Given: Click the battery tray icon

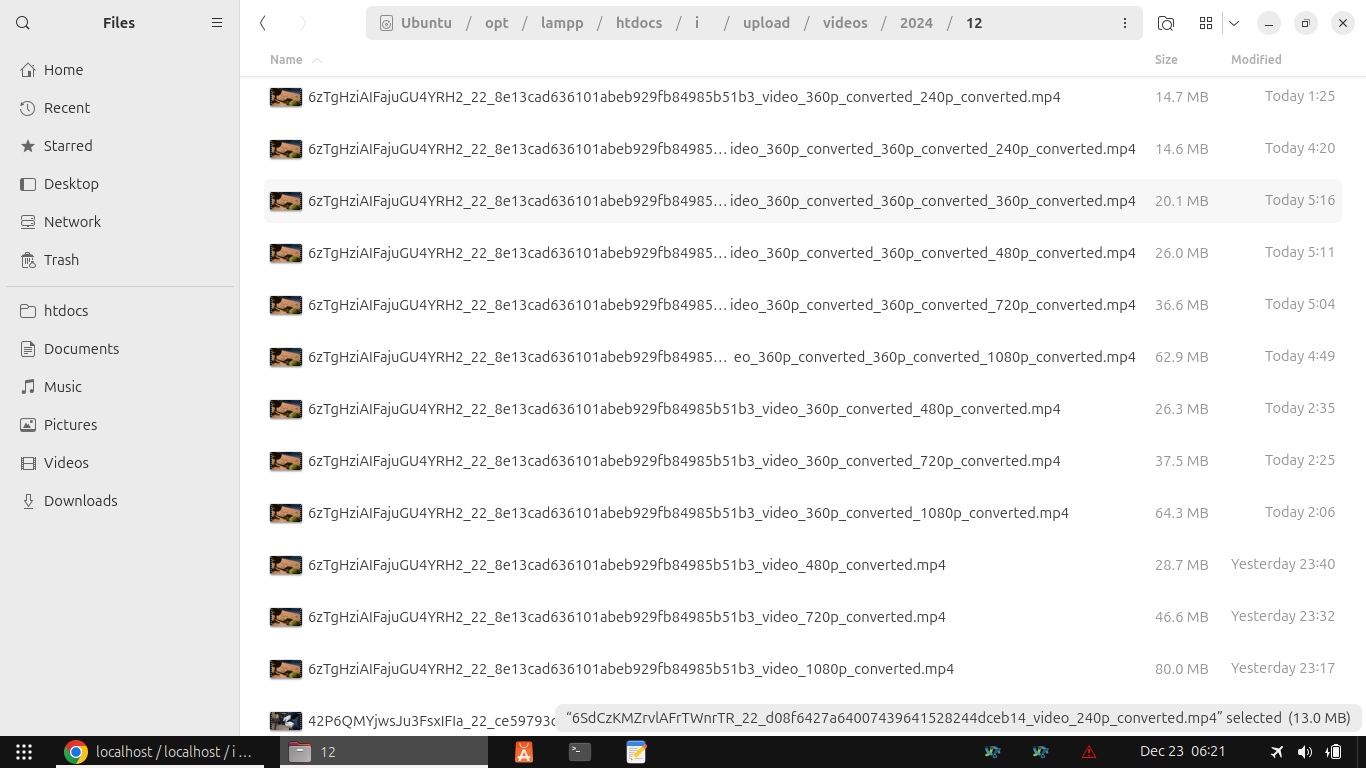Looking at the screenshot, I should pos(1334,752).
